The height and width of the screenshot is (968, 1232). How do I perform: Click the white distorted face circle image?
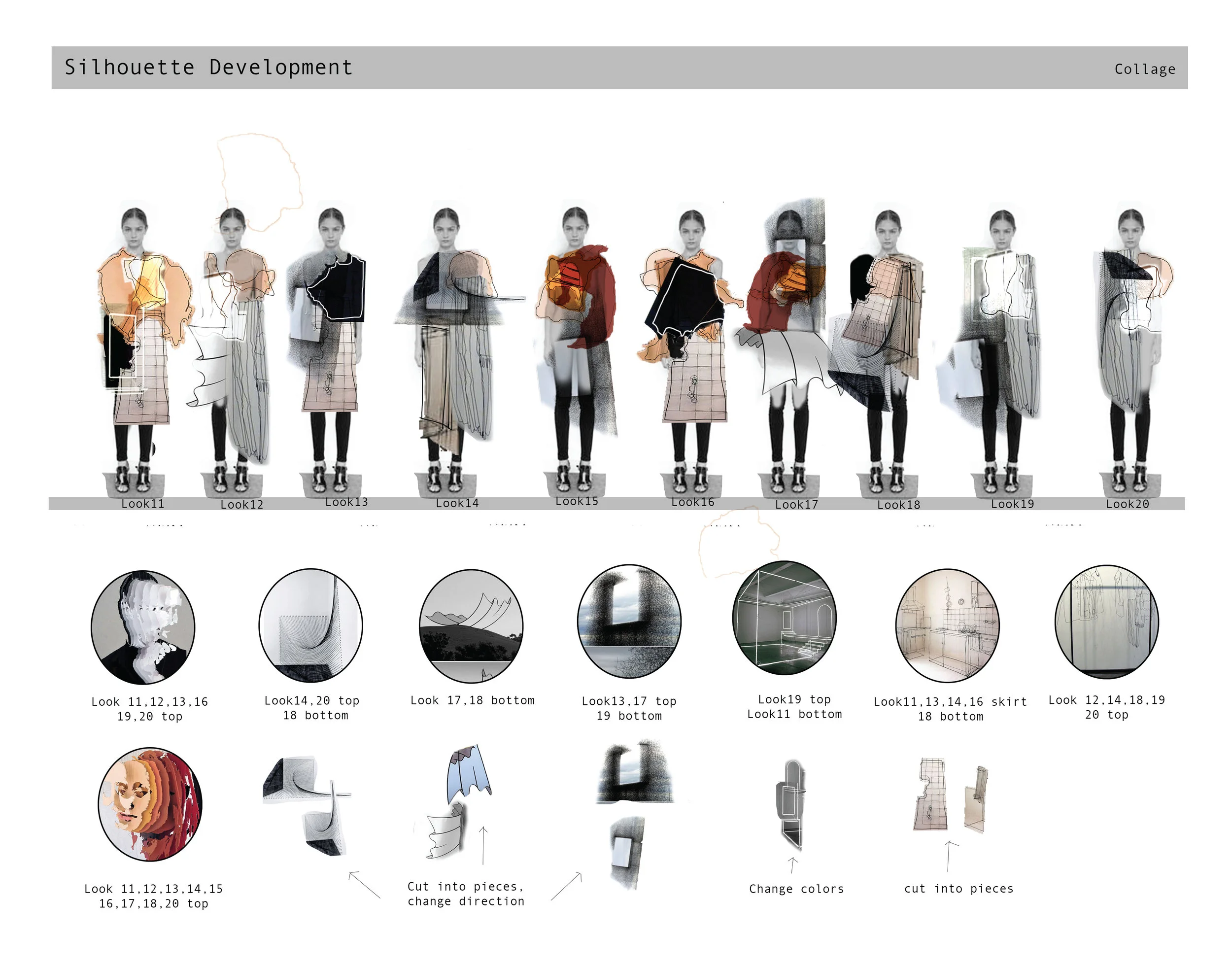(143, 627)
